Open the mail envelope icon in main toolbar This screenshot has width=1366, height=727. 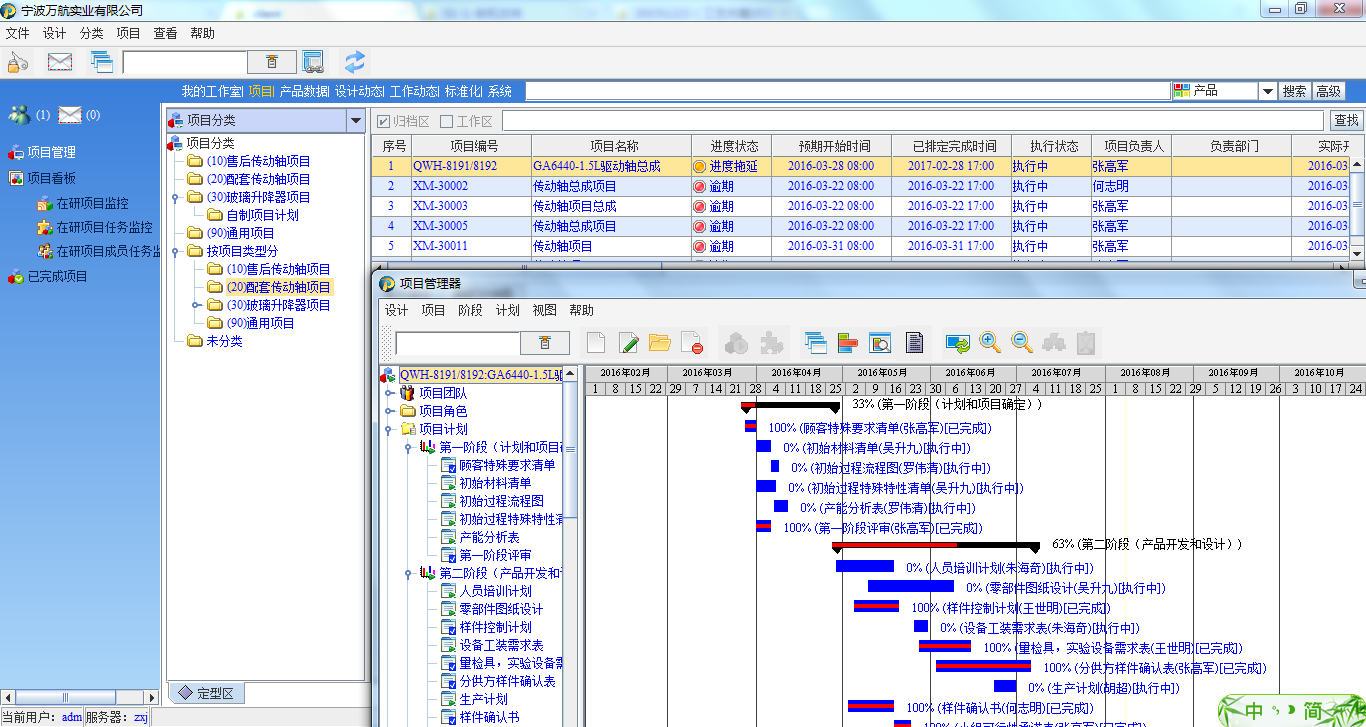(x=60, y=62)
